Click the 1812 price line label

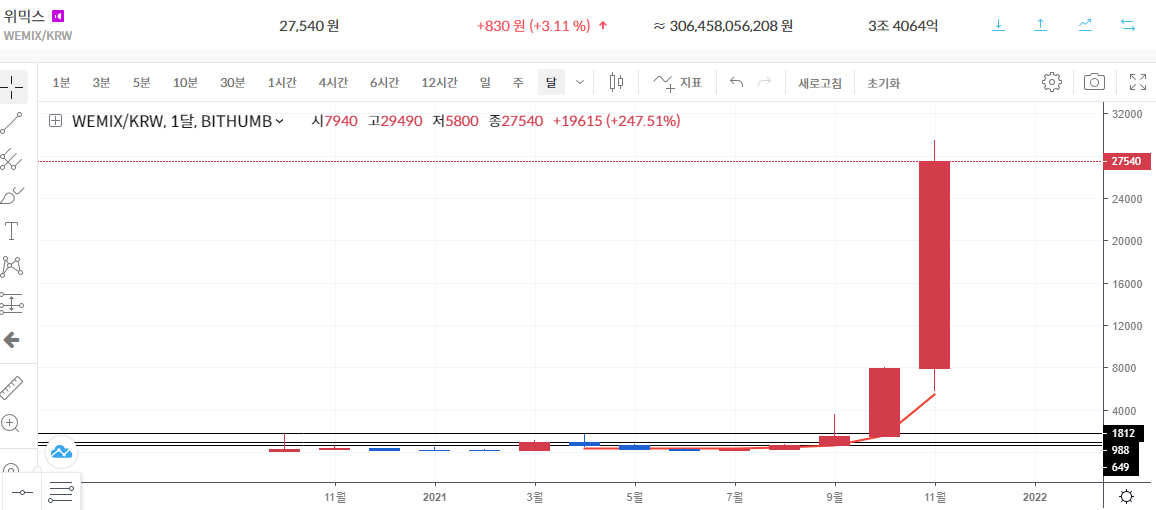1124,433
